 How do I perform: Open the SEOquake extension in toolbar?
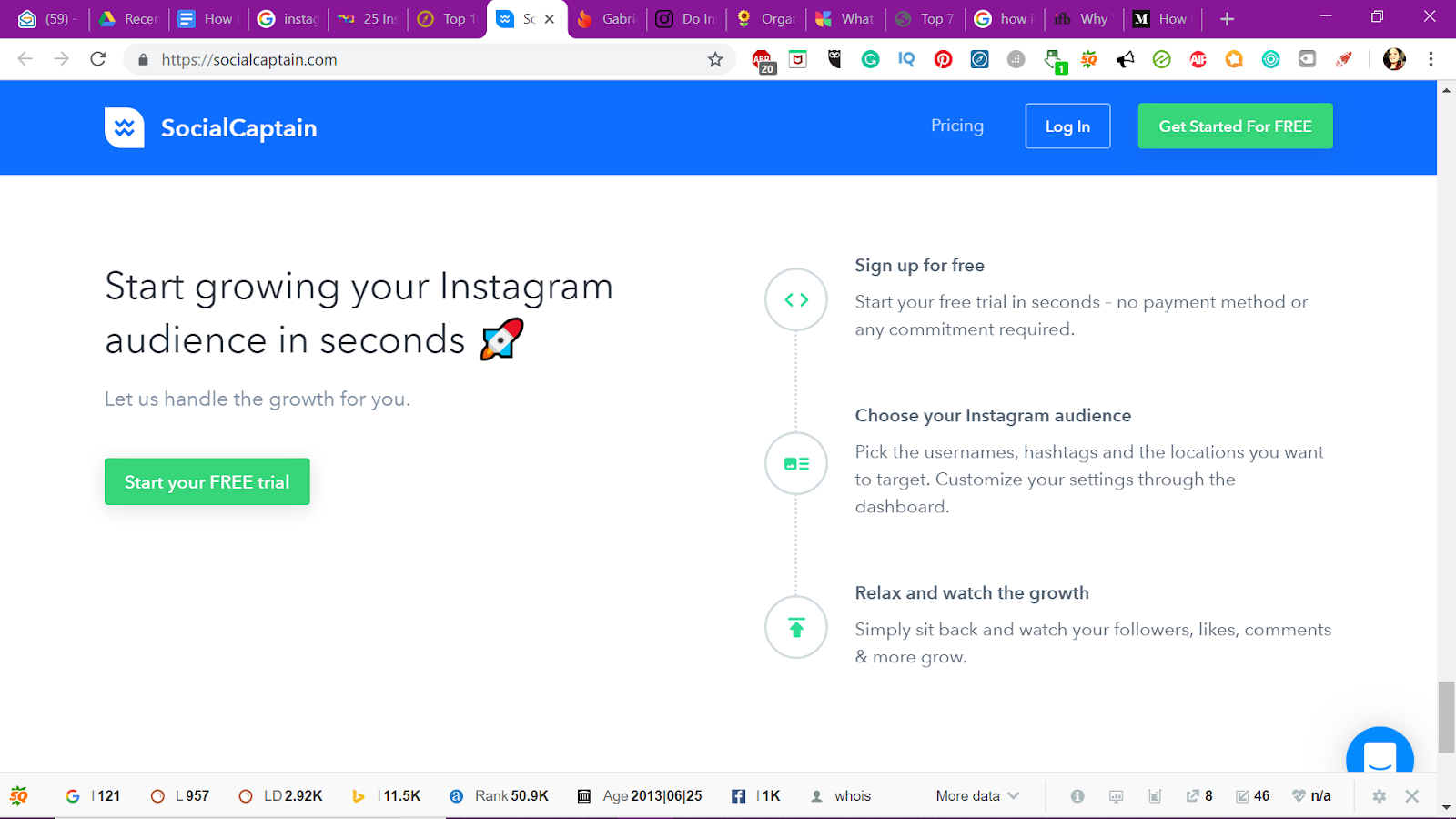coord(1089,59)
